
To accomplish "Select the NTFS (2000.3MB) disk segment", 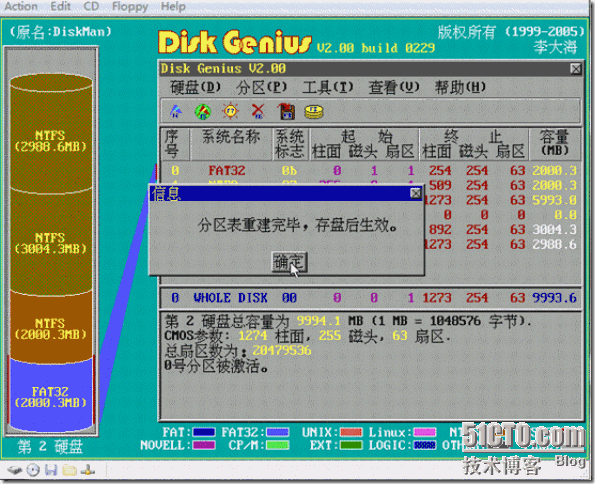I will pos(50,329).
